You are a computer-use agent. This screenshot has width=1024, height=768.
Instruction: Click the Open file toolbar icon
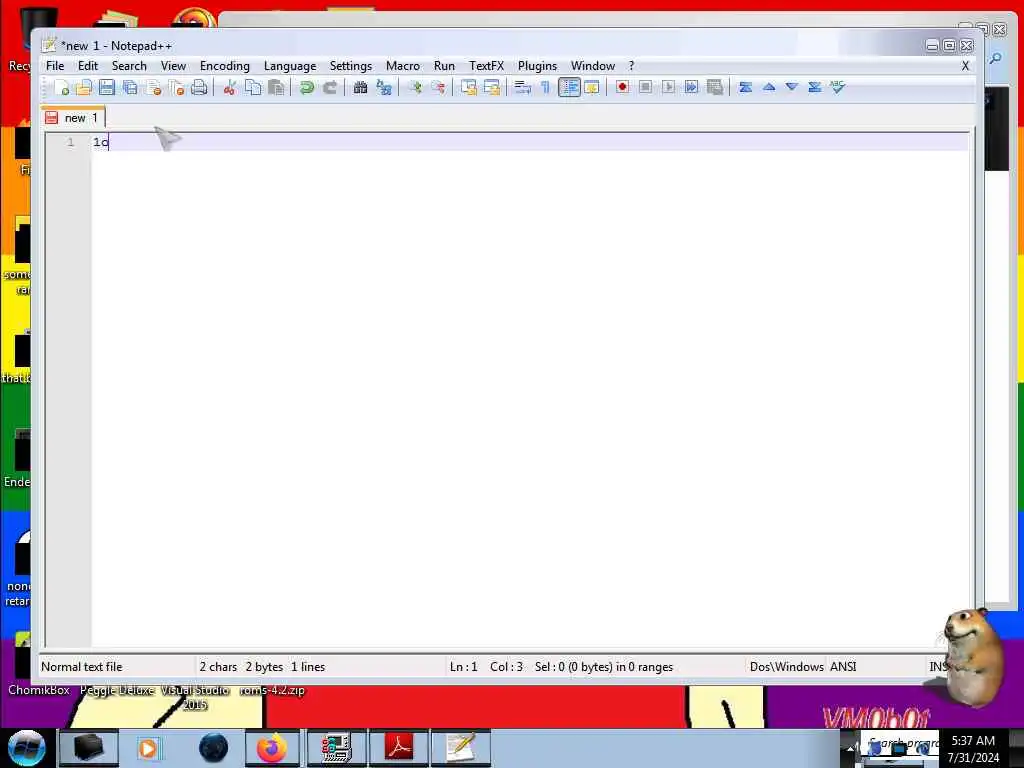pyautogui.click(x=84, y=87)
